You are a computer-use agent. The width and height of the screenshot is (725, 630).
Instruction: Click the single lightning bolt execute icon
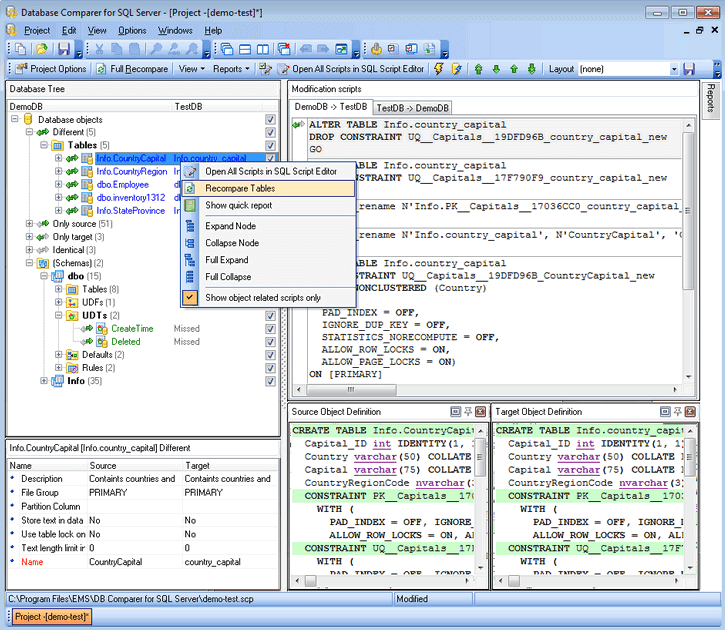click(438, 69)
